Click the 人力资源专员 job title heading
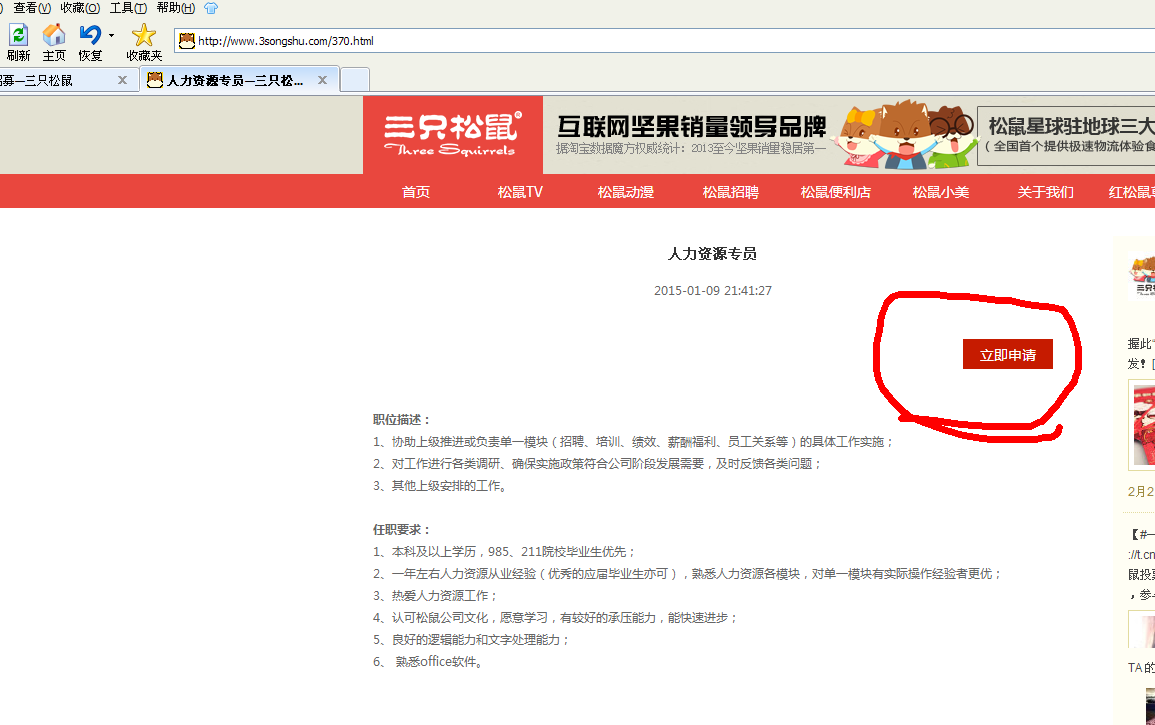 [712, 254]
